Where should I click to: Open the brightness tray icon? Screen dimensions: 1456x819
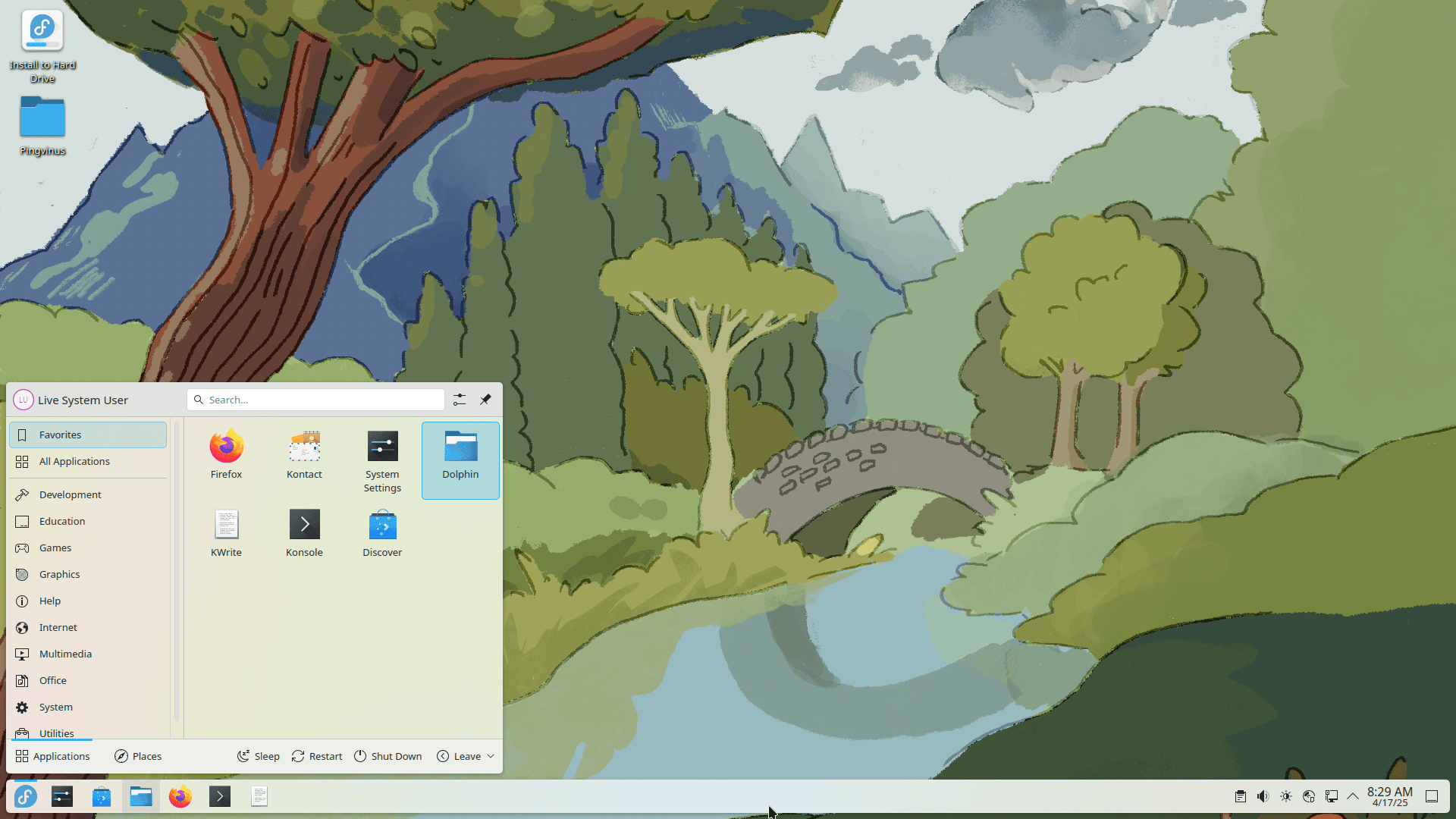click(x=1286, y=796)
